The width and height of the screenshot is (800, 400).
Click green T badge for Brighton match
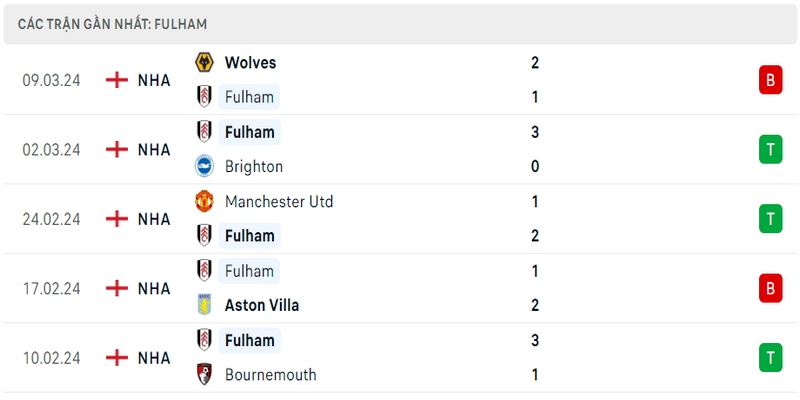point(770,149)
